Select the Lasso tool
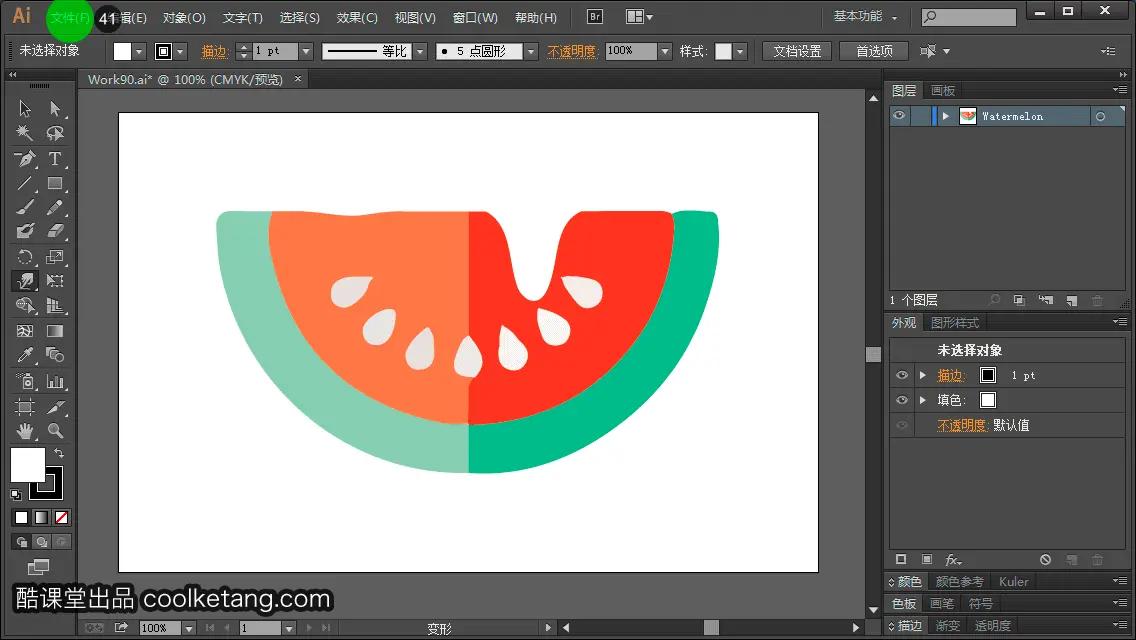Screen dimensions: 1136x640 [x=55, y=133]
